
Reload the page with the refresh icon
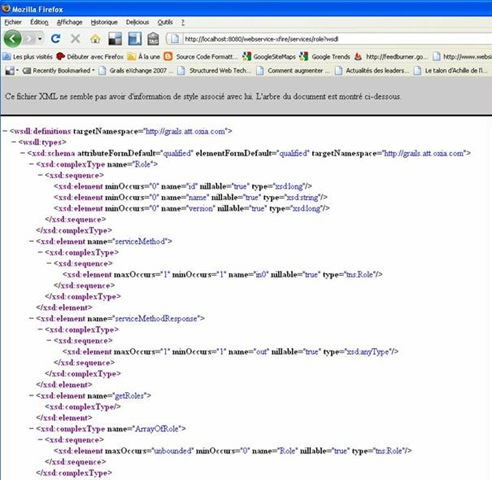(x=56, y=39)
